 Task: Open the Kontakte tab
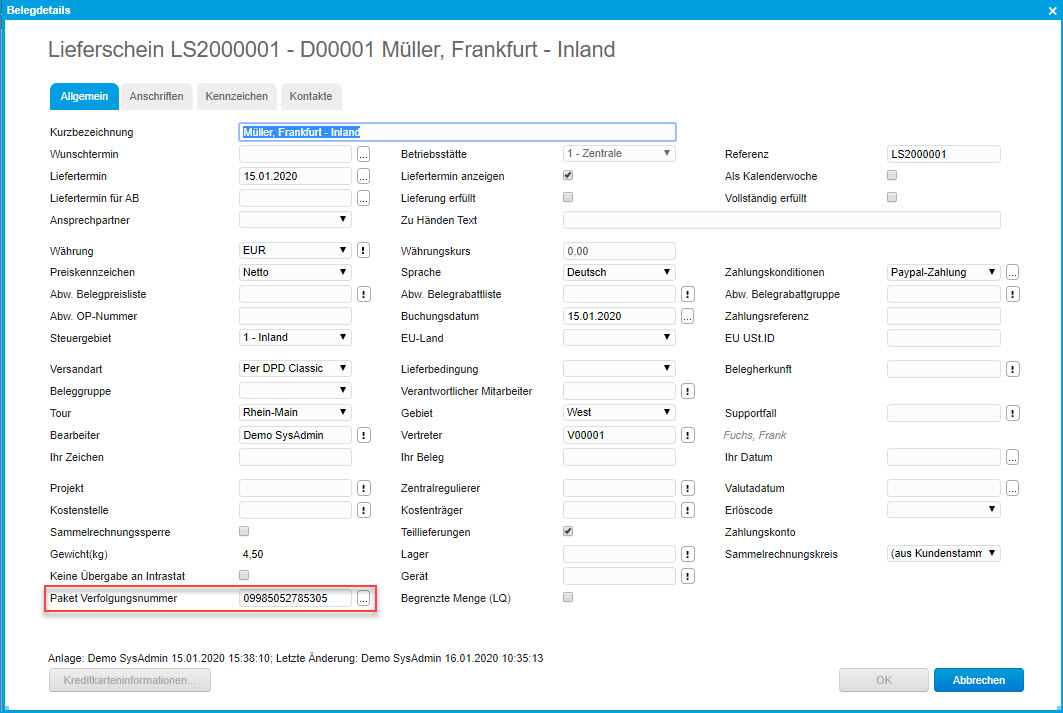(311, 96)
